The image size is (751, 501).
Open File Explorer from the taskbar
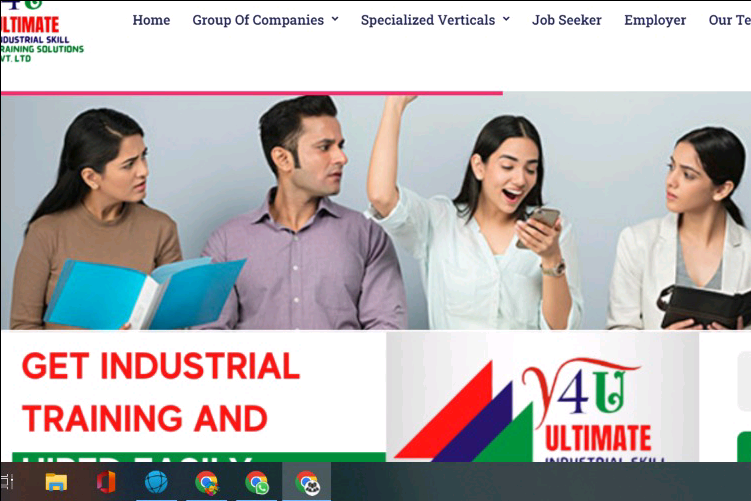point(56,482)
